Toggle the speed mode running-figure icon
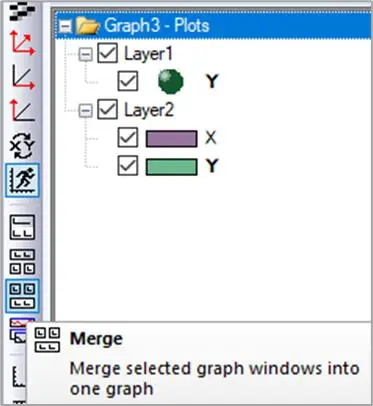Image resolution: width=373 pixels, height=406 pixels. pyautogui.click(x=22, y=180)
